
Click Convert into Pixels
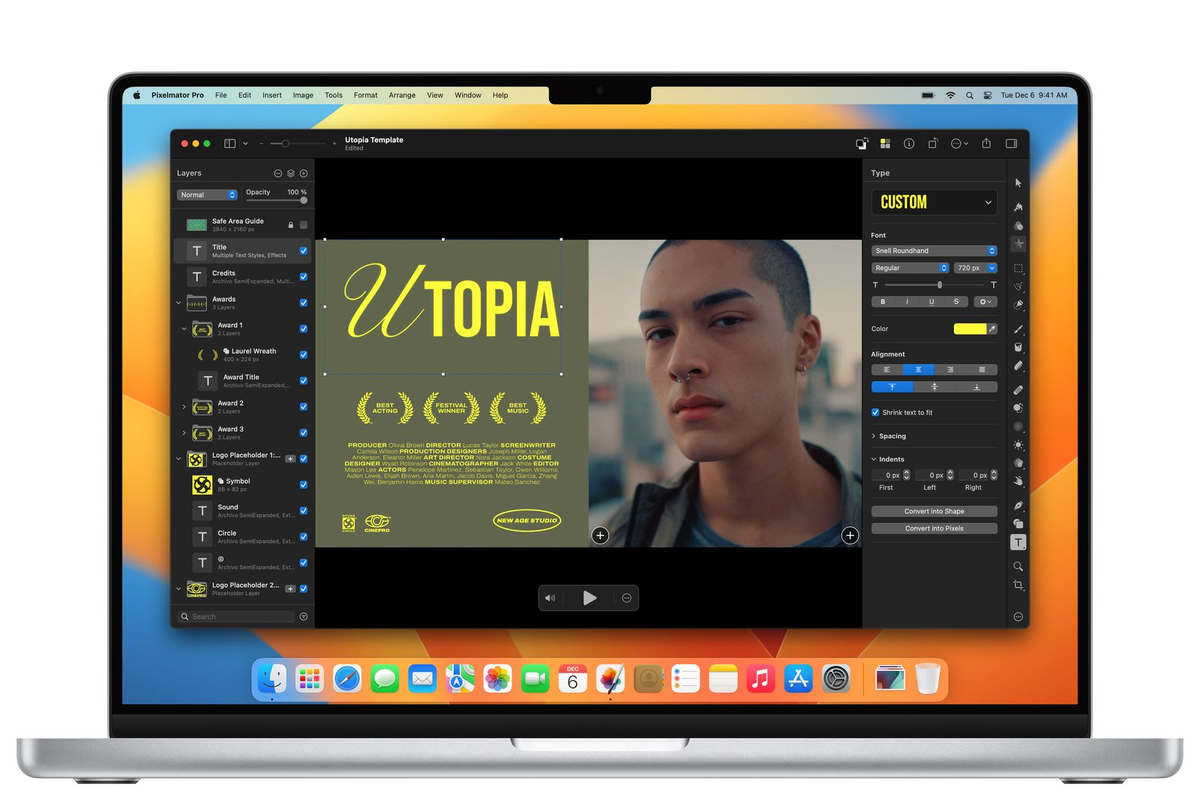coord(934,528)
